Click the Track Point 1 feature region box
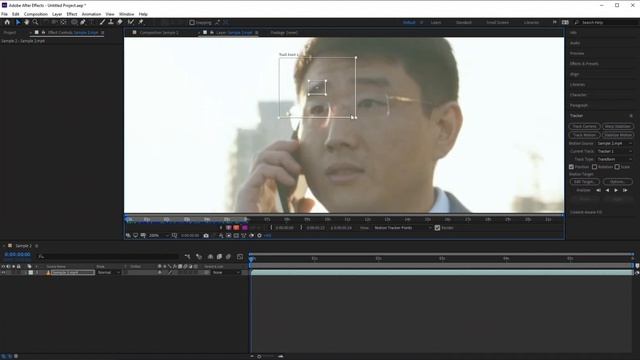640x360 pixels. (317, 88)
